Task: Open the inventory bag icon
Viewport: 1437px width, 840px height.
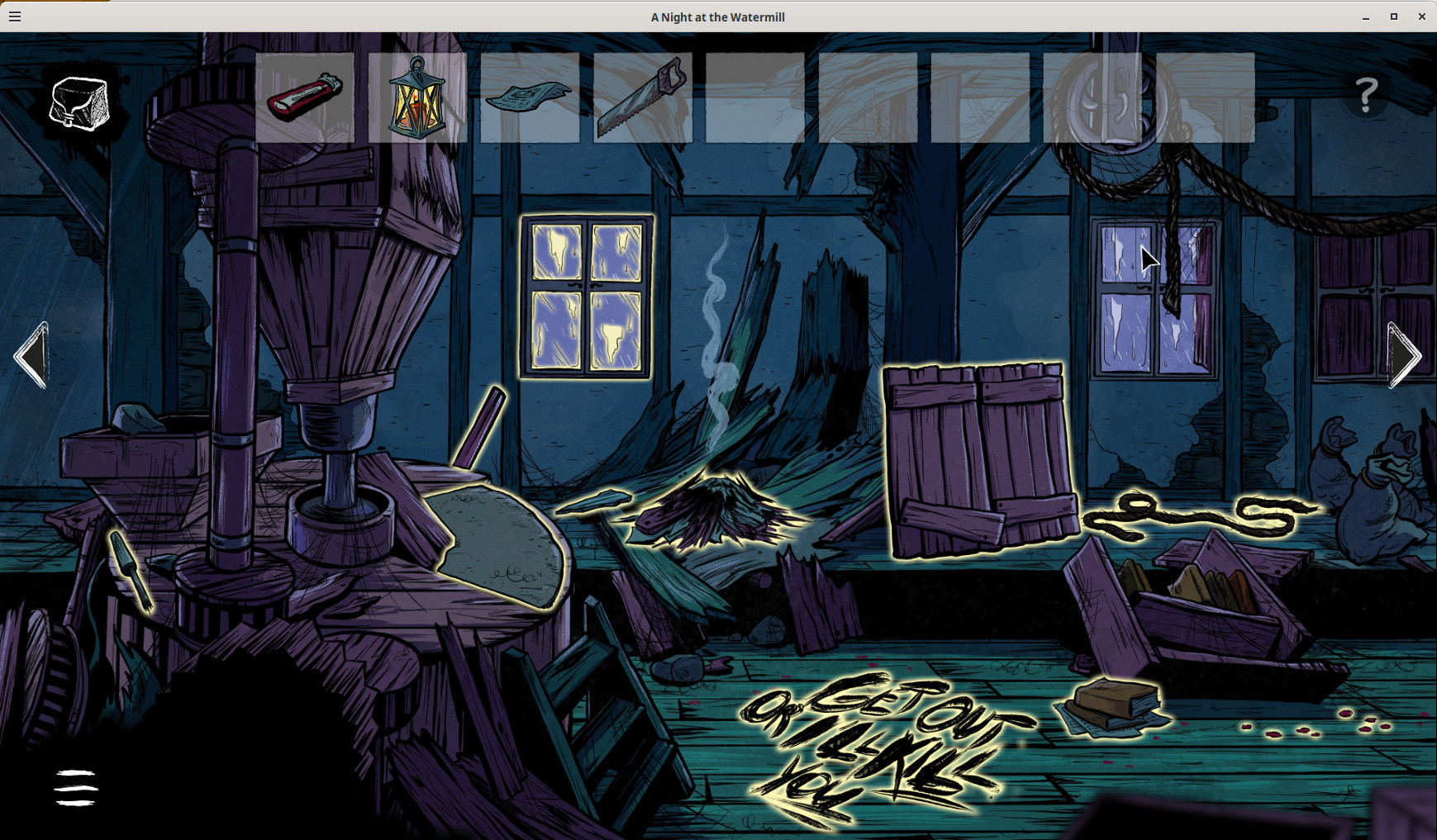Action: (x=80, y=104)
